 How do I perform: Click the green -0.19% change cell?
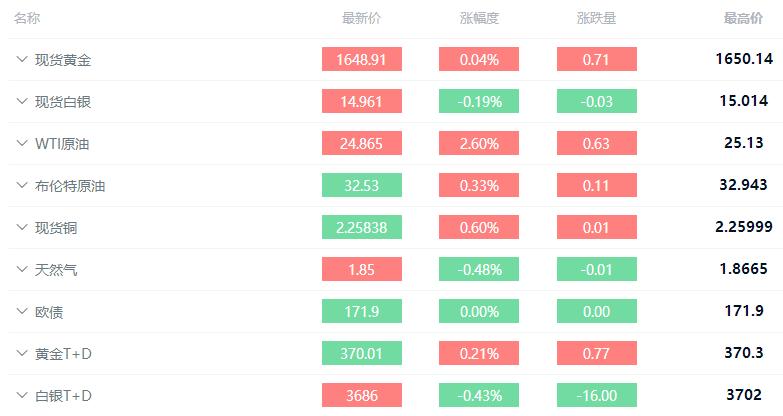479,102
